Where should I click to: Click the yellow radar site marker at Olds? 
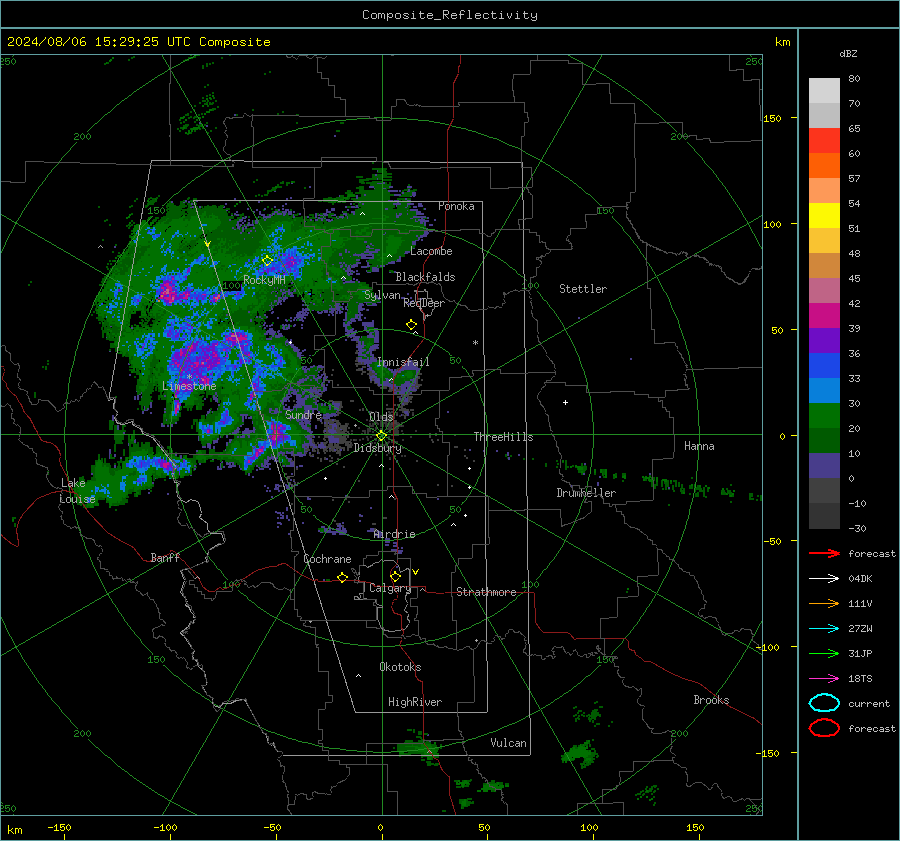tap(381, 436)
